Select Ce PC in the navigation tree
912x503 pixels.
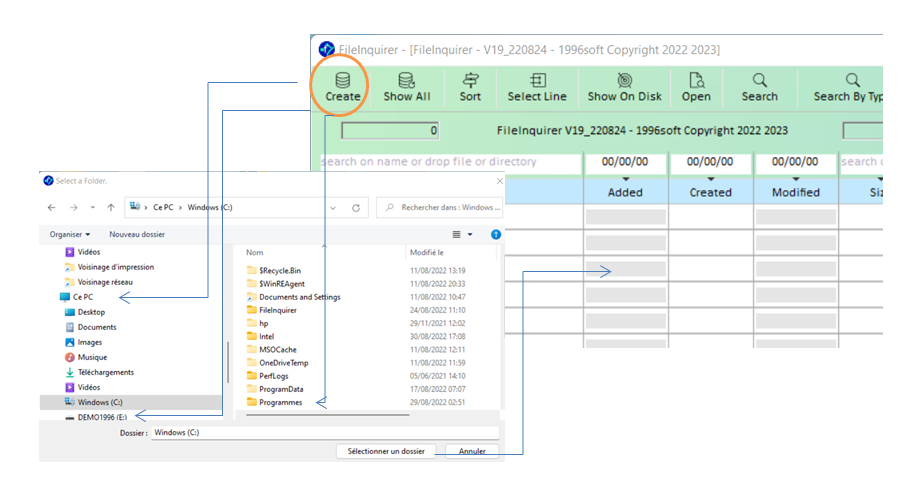(83, 297)
